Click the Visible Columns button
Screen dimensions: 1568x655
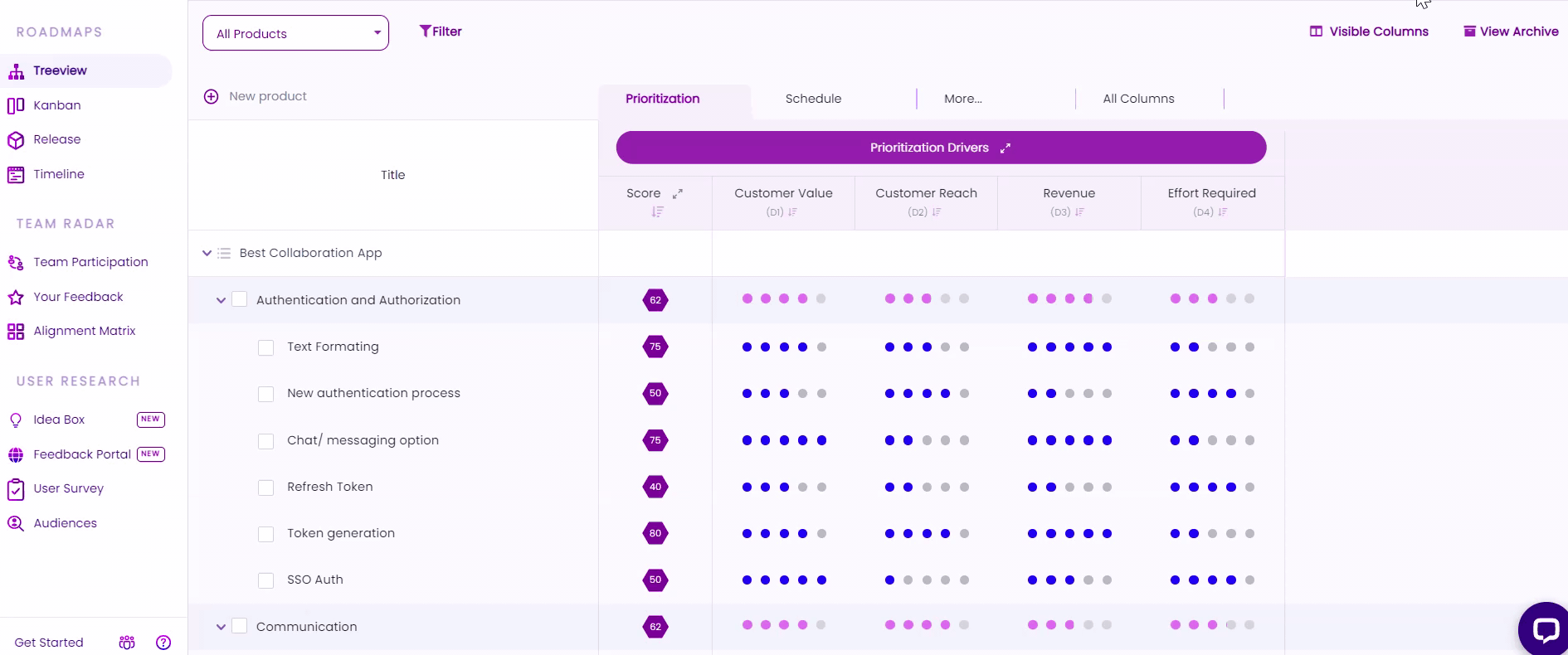(1369, 32)
